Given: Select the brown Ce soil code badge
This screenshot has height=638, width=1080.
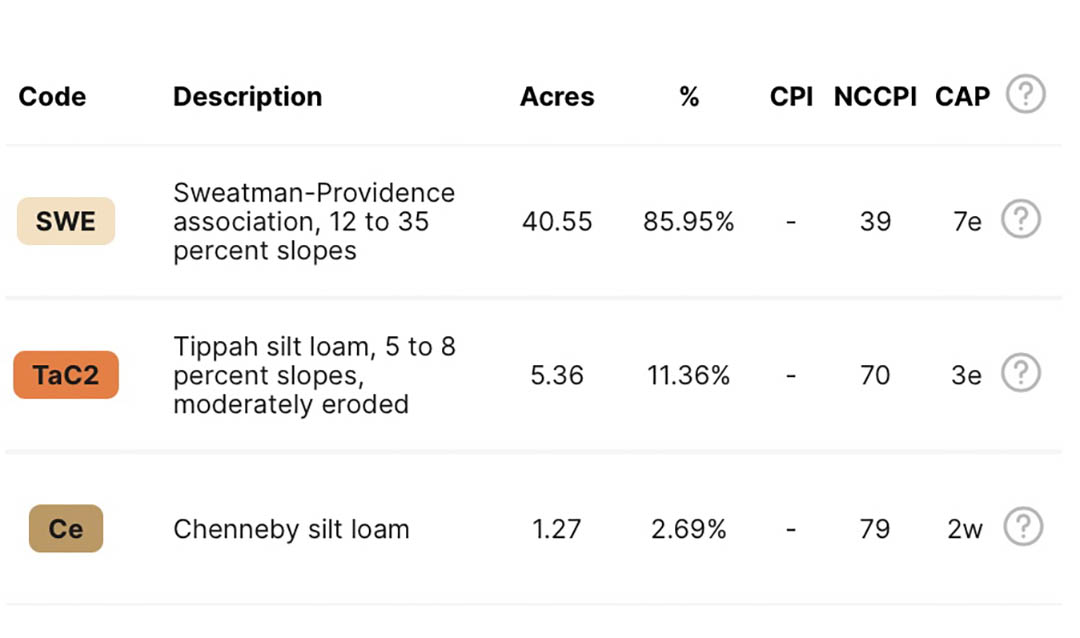Looking at the screenshot, I should pos(66,528).
